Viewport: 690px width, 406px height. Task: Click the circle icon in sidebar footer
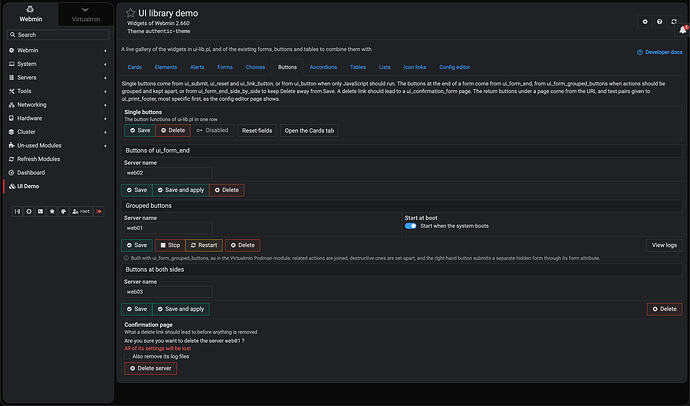(29, 212)
